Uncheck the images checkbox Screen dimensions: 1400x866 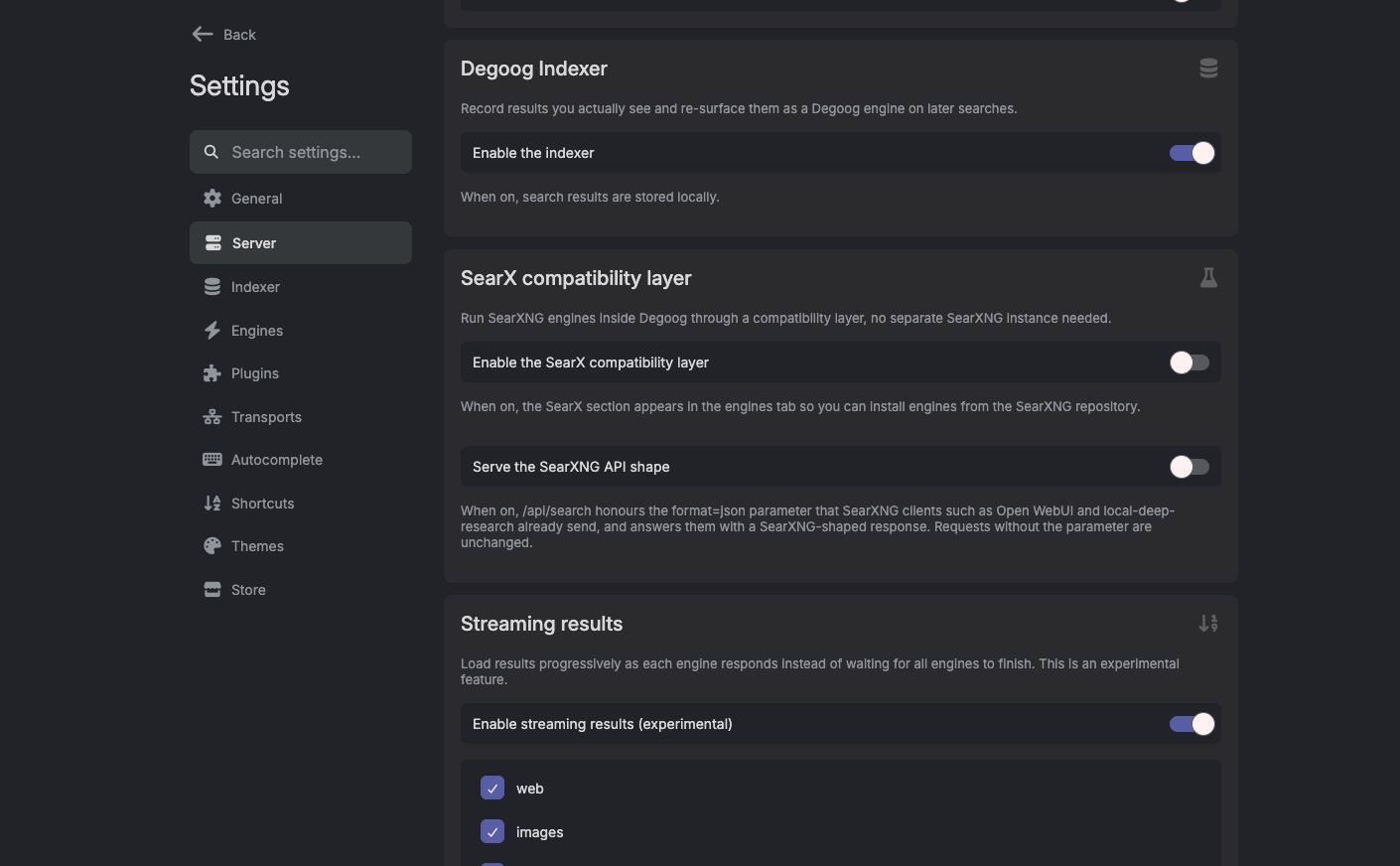[x=492, y=832]
